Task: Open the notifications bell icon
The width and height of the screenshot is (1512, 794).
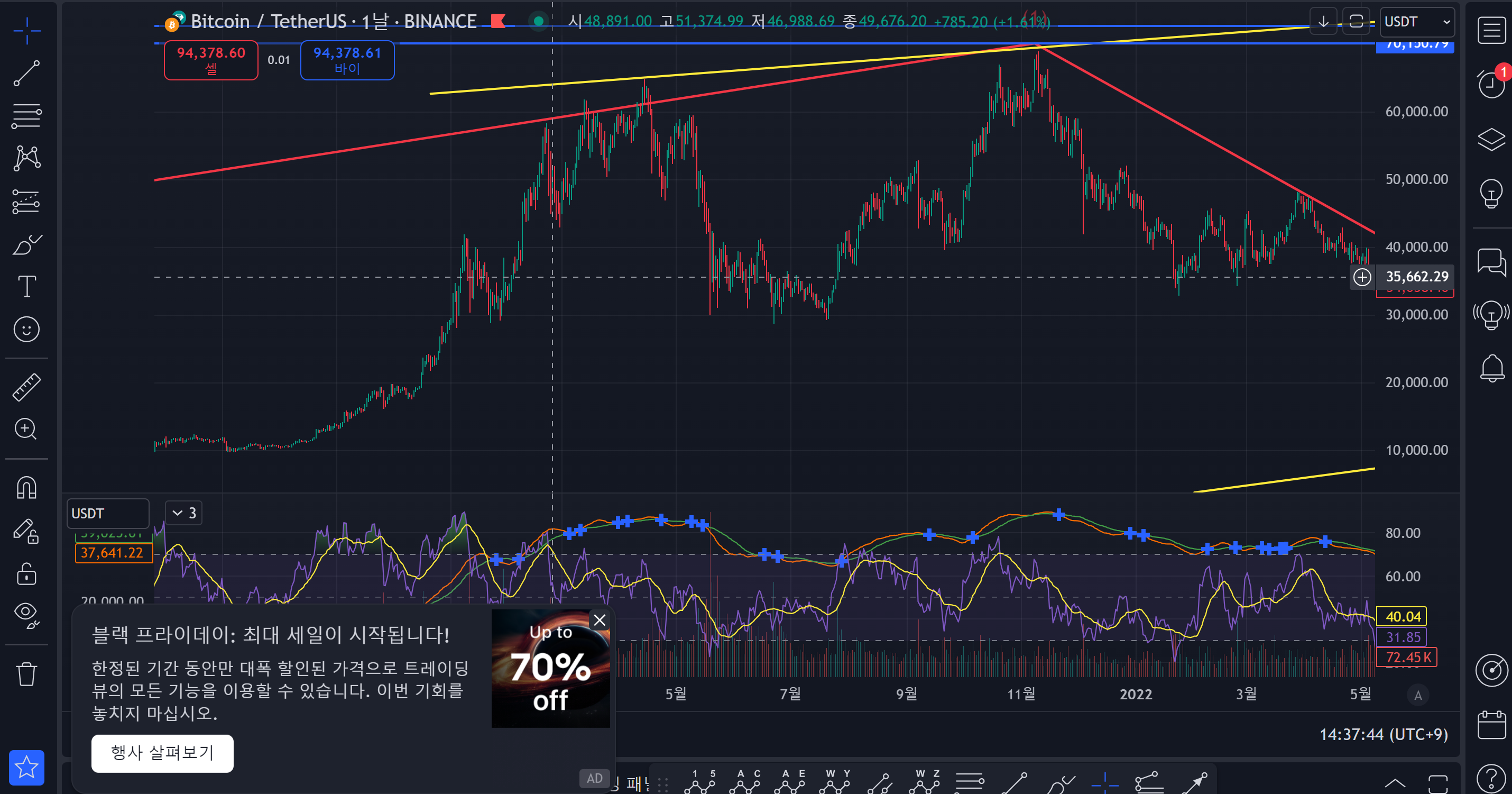Action: click(1491, 368)
